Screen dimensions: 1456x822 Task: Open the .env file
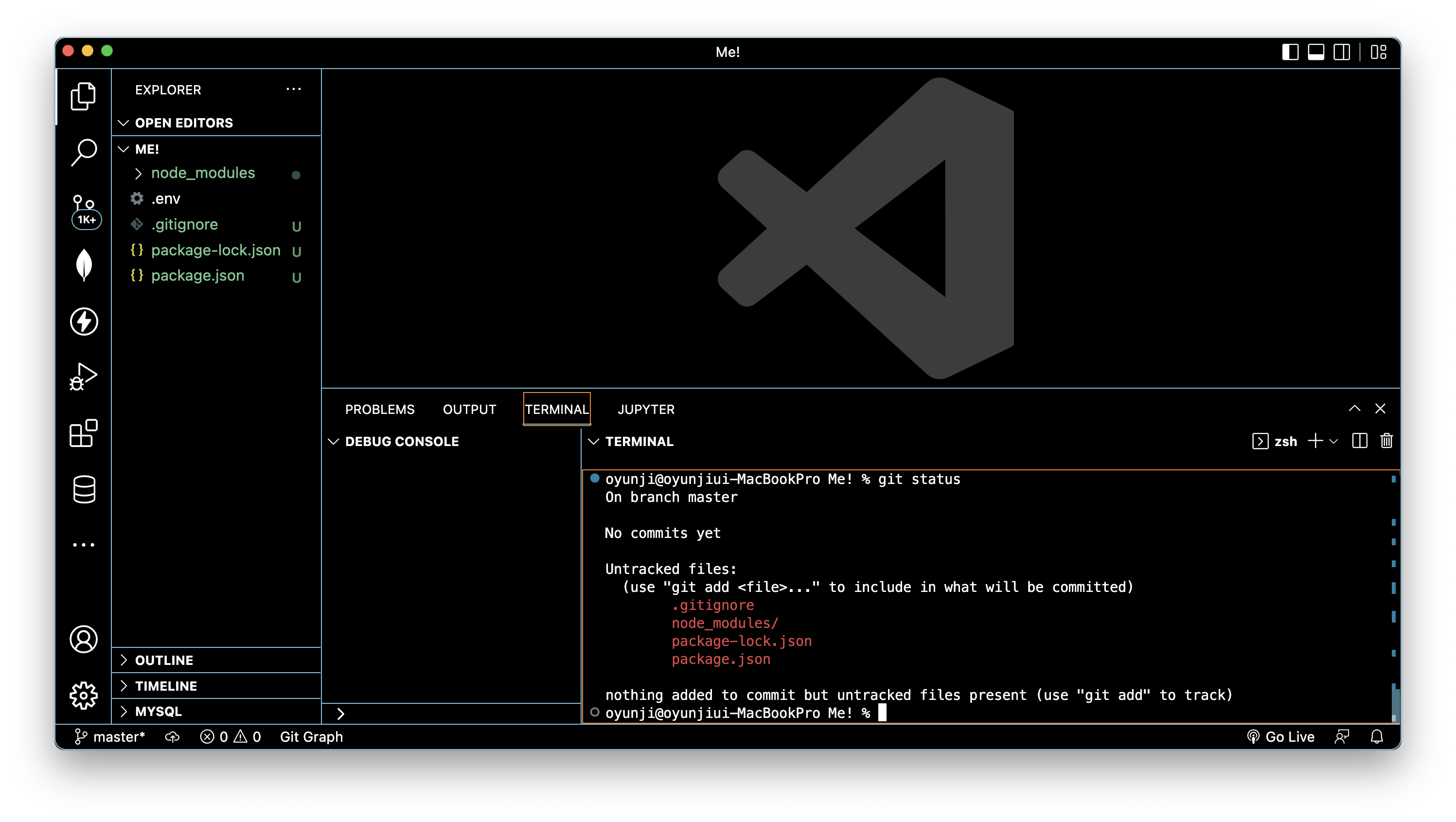tap(216, 199)
